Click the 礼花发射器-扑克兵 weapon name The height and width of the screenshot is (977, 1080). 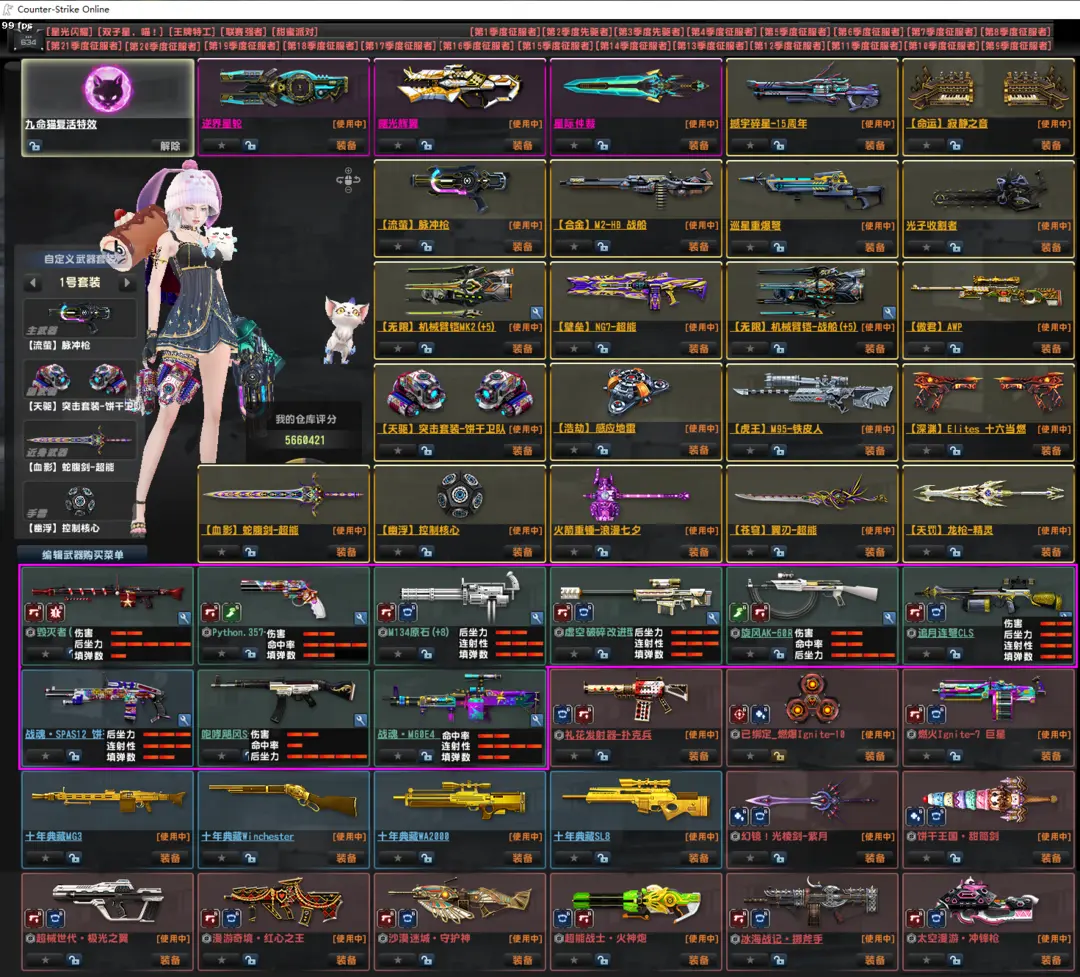click(608, 735)
